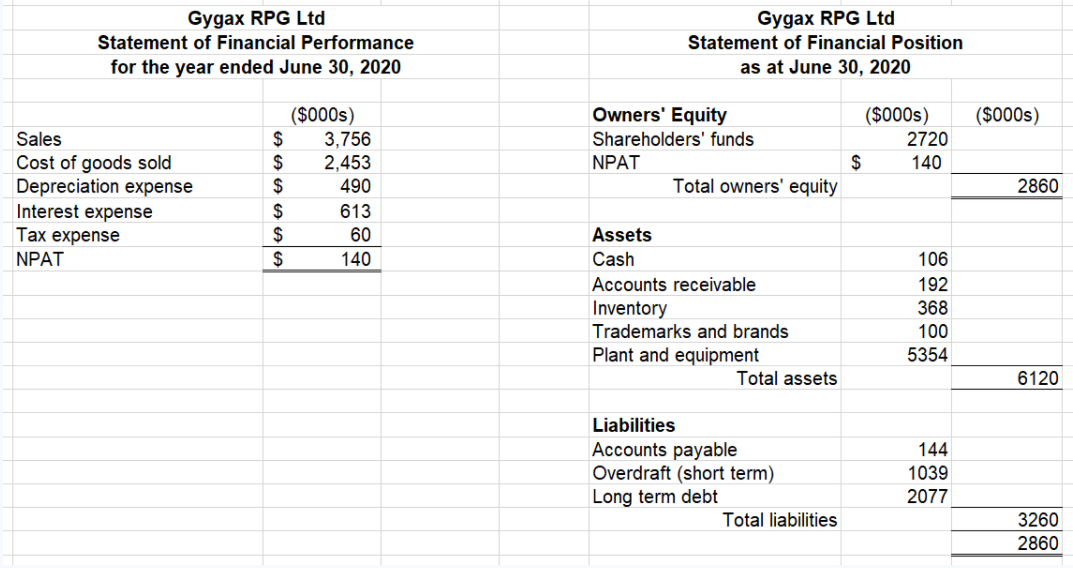Click 'Accounts receivable' label
This screenshot has width=1073, height=568.
click(674, 284)
